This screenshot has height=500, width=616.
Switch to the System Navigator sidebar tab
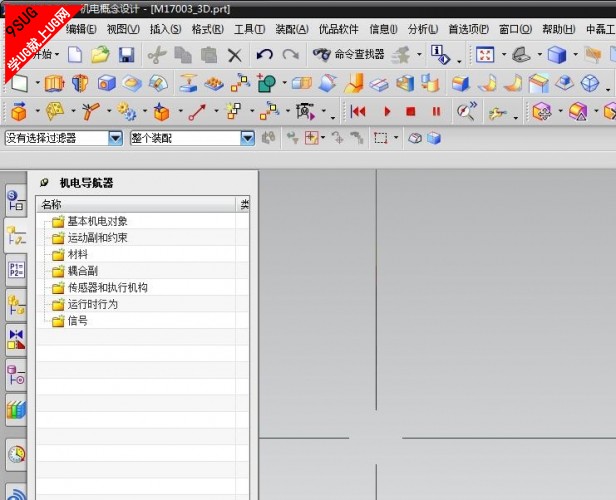click(x=16, y=200)
